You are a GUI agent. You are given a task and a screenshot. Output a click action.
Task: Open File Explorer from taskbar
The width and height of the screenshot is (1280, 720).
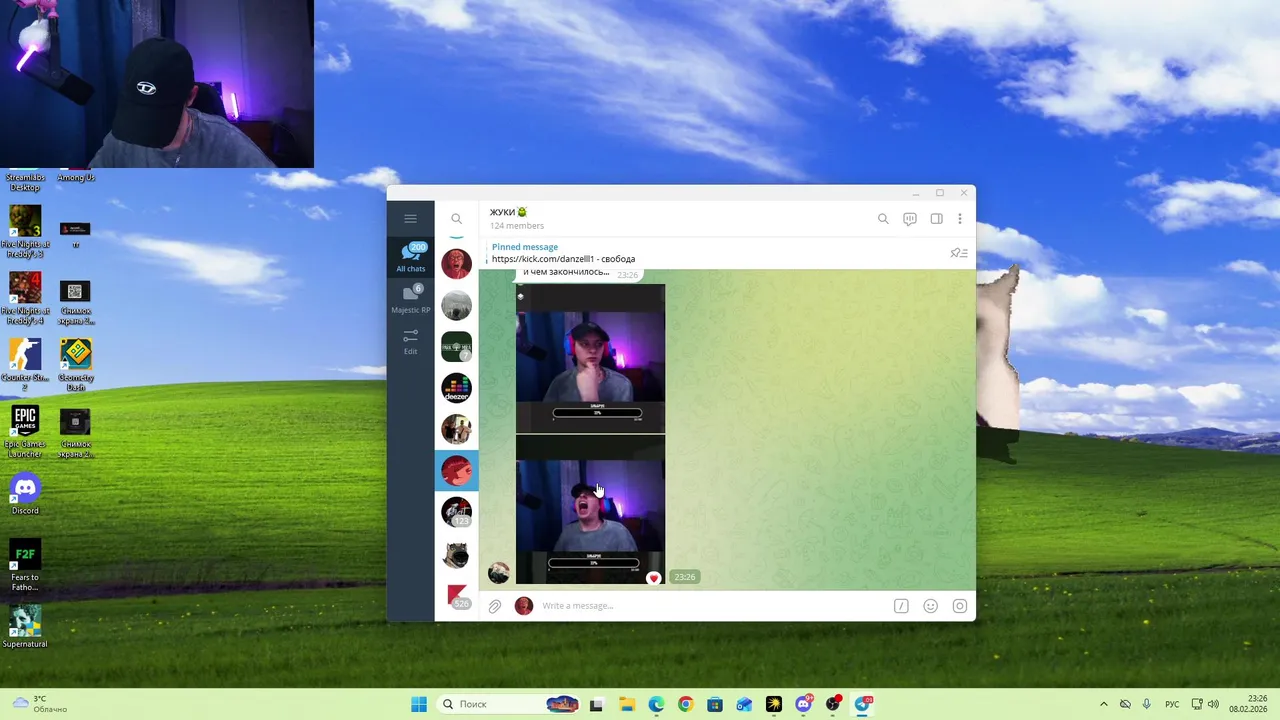click(x=626, y=704)
